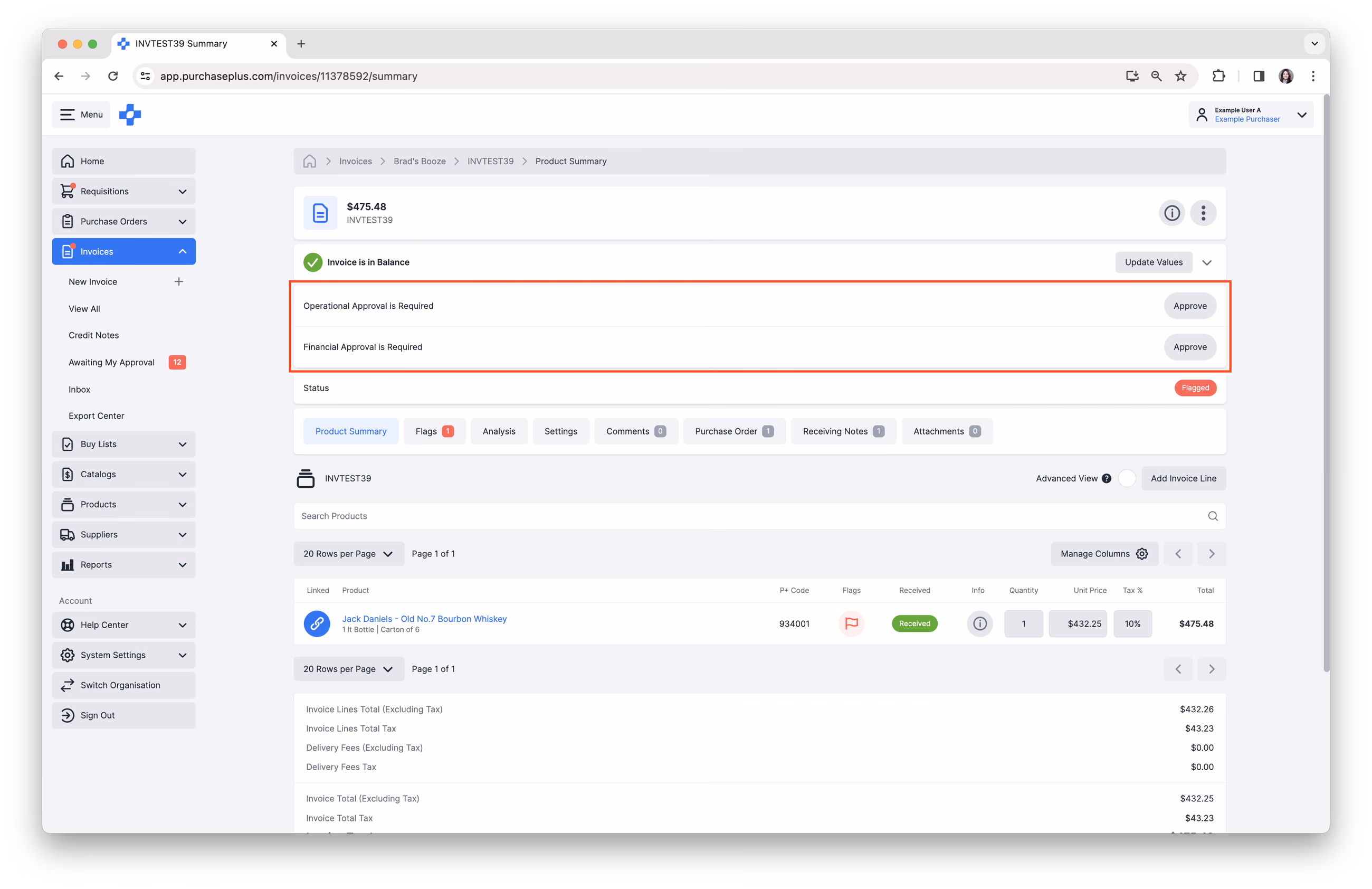Toggle the Advanced View switch
The width and height of the screenshot is (1372, 889).
coord(1127,478)
